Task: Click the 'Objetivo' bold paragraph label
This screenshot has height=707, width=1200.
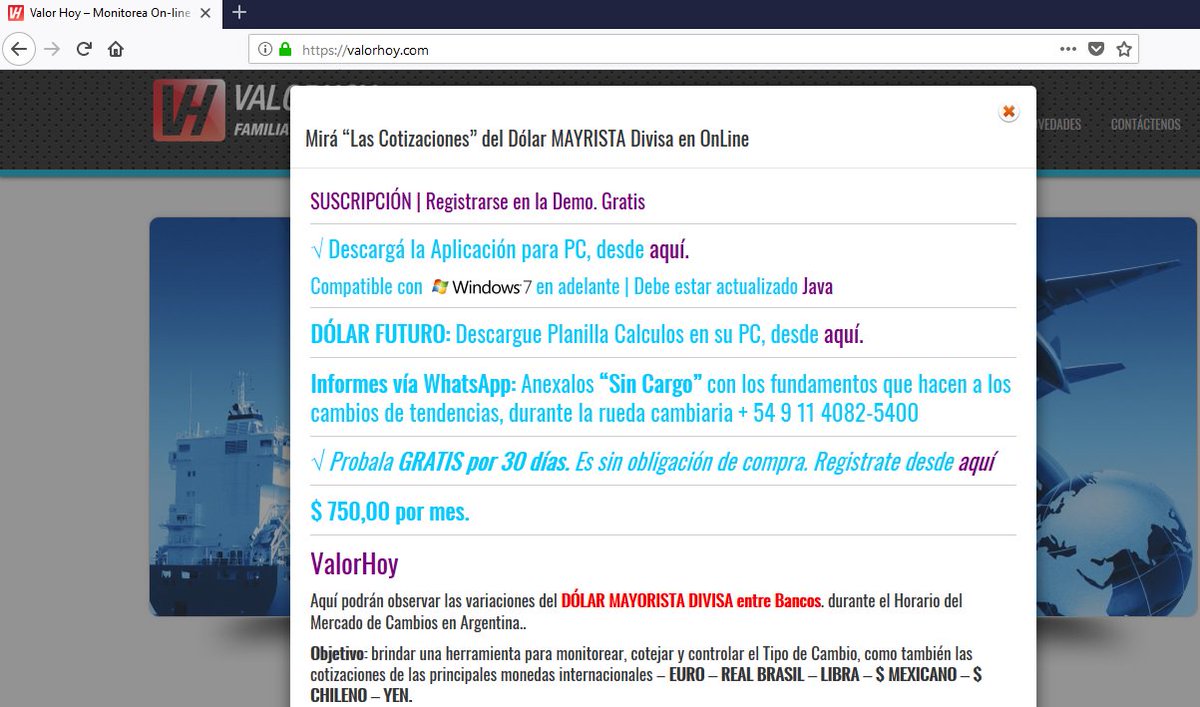Action: (x=338, y=654)
